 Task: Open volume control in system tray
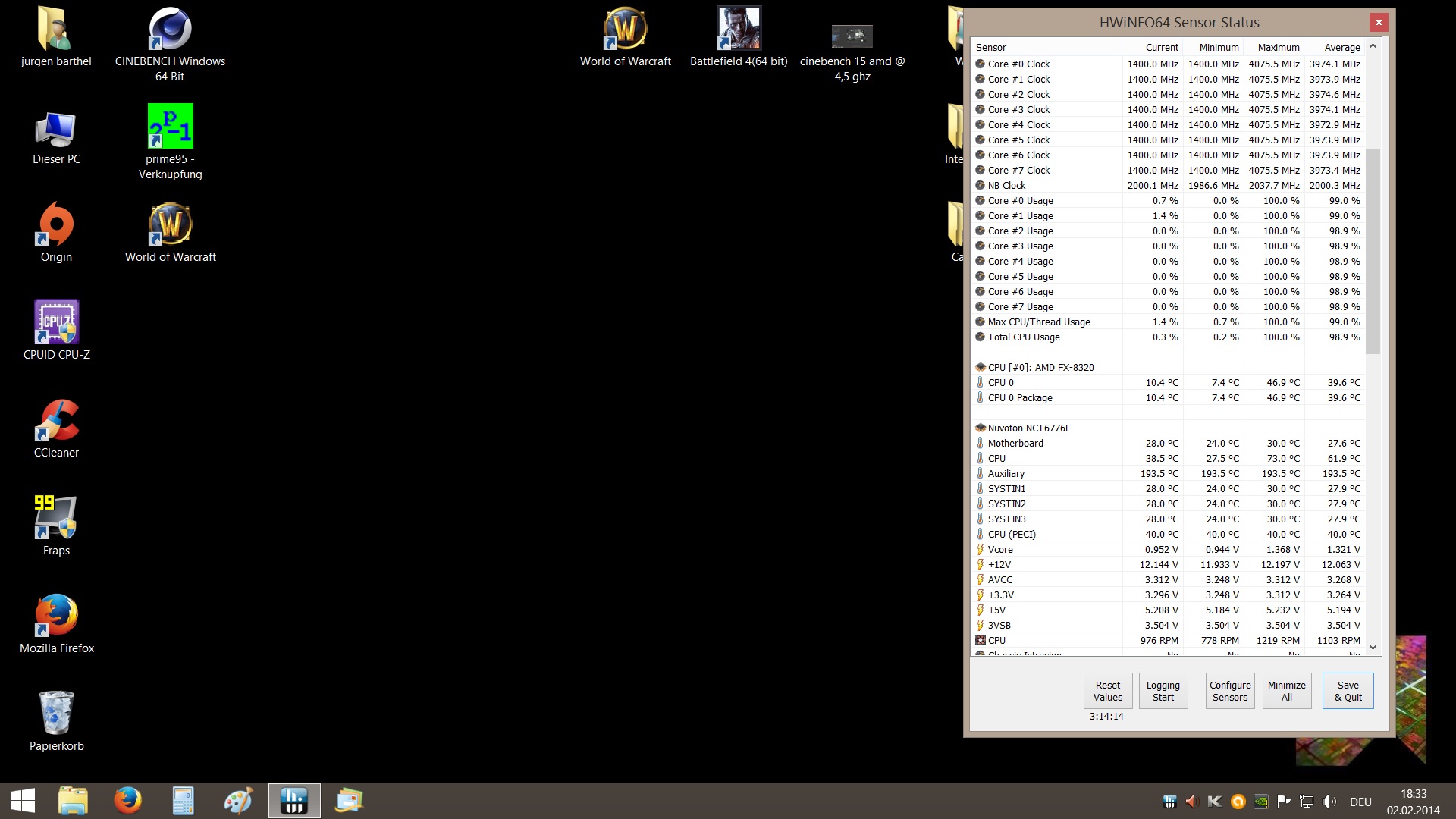[x=1329, y=801]
